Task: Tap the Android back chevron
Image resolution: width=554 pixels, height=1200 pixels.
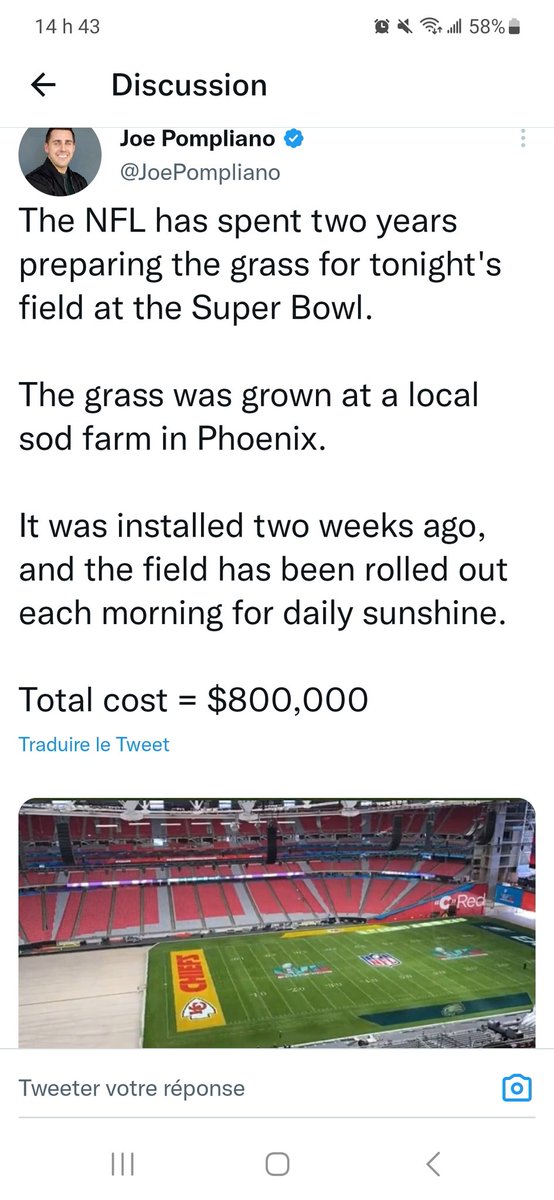Action: [432, 1163]
